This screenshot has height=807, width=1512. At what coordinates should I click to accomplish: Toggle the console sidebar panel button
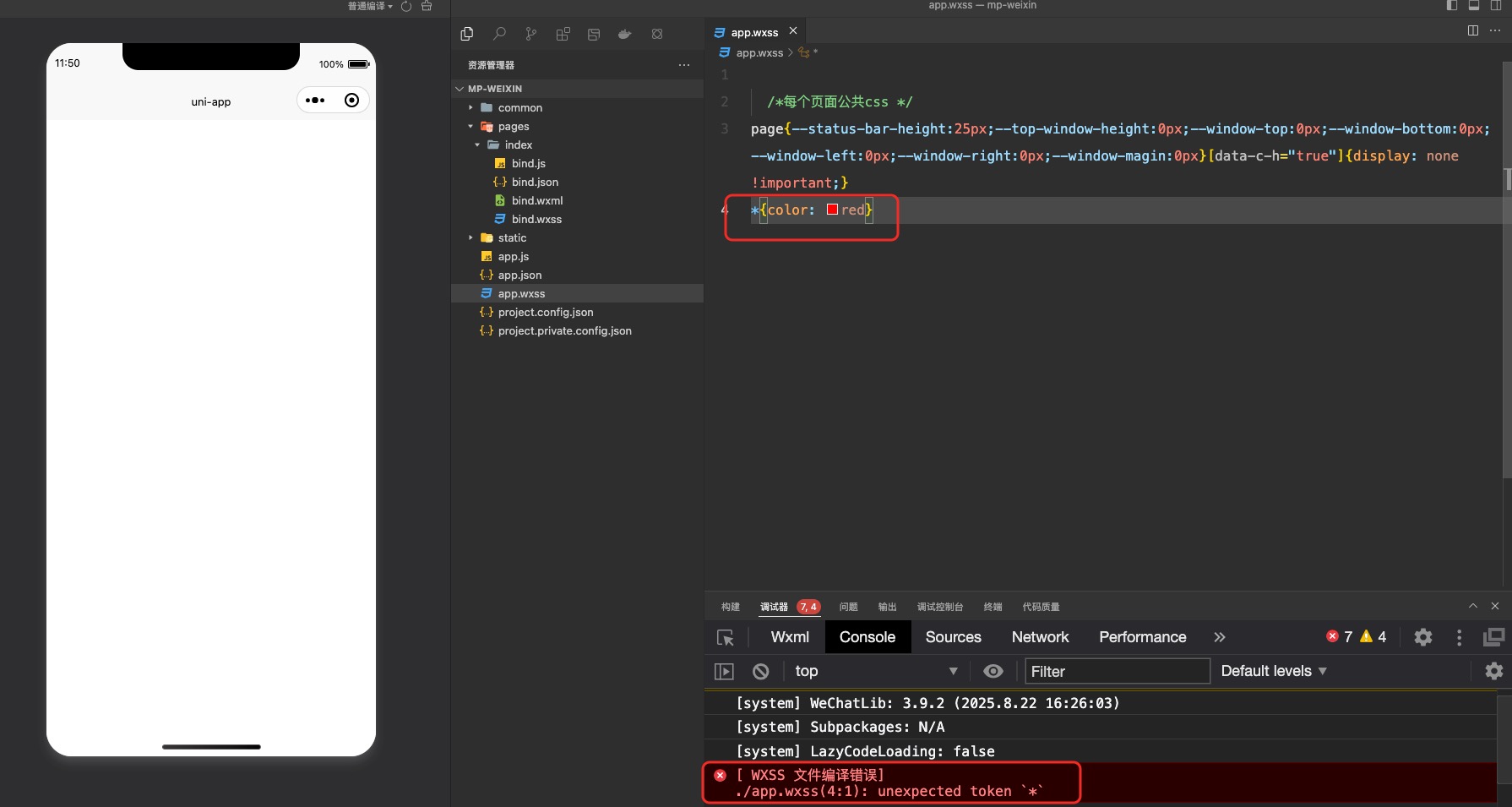[724, 671]
